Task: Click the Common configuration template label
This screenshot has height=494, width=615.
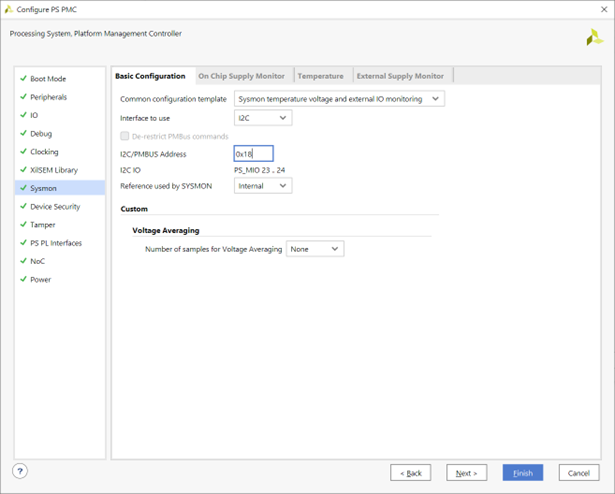Action: pyautogui.click(x=173, y=99)
